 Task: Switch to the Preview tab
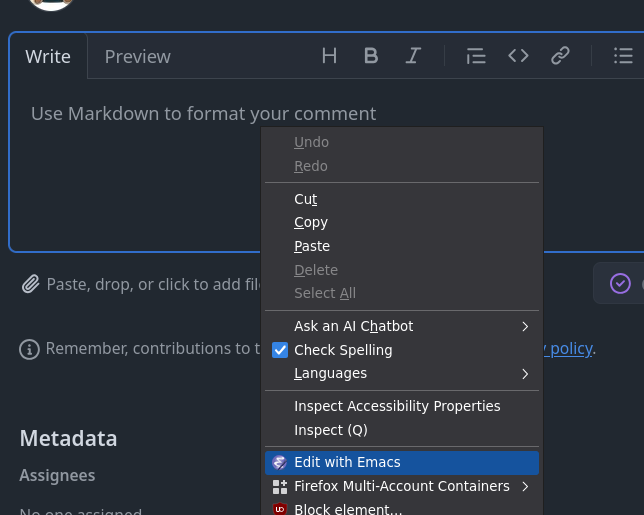coord(137,57)
